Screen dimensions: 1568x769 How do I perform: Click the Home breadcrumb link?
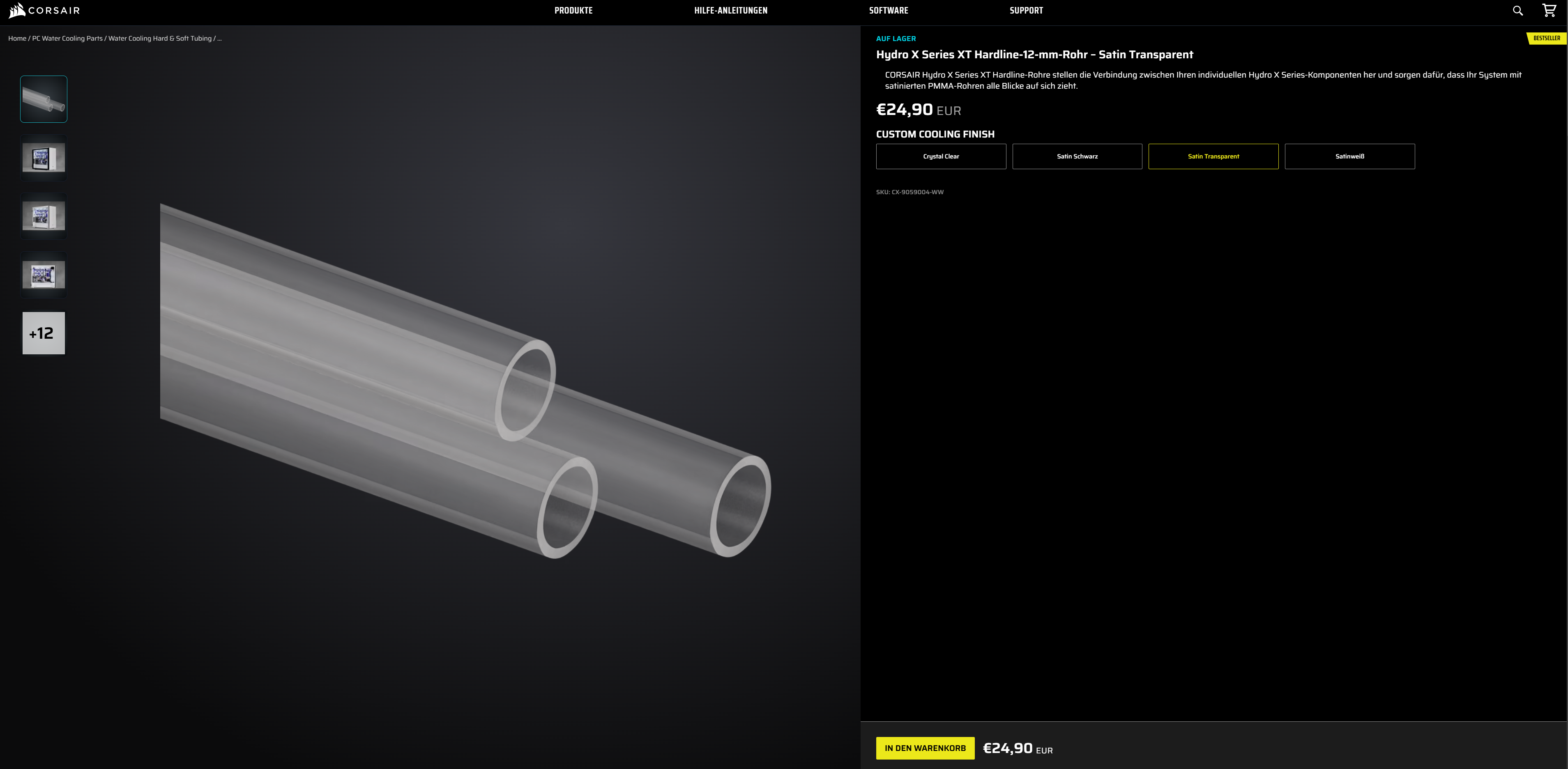[17, 38]
